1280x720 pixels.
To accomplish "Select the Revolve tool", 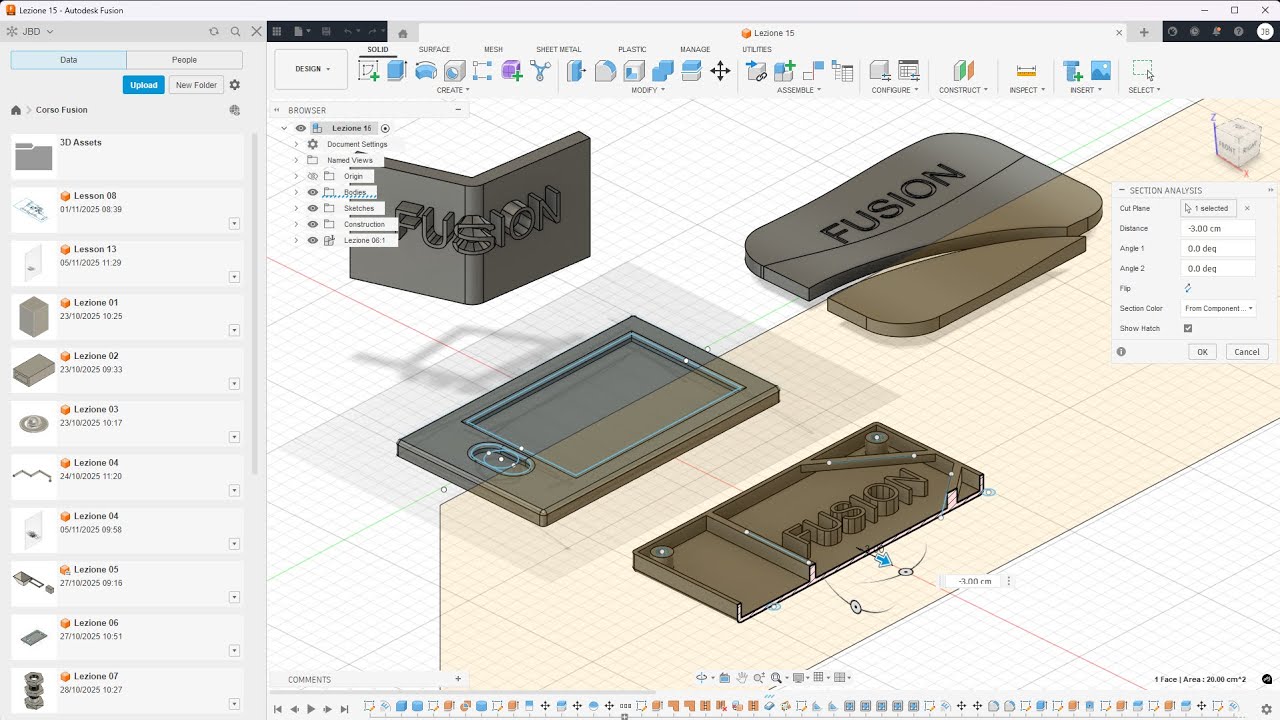I will click(x=426, y=71).
